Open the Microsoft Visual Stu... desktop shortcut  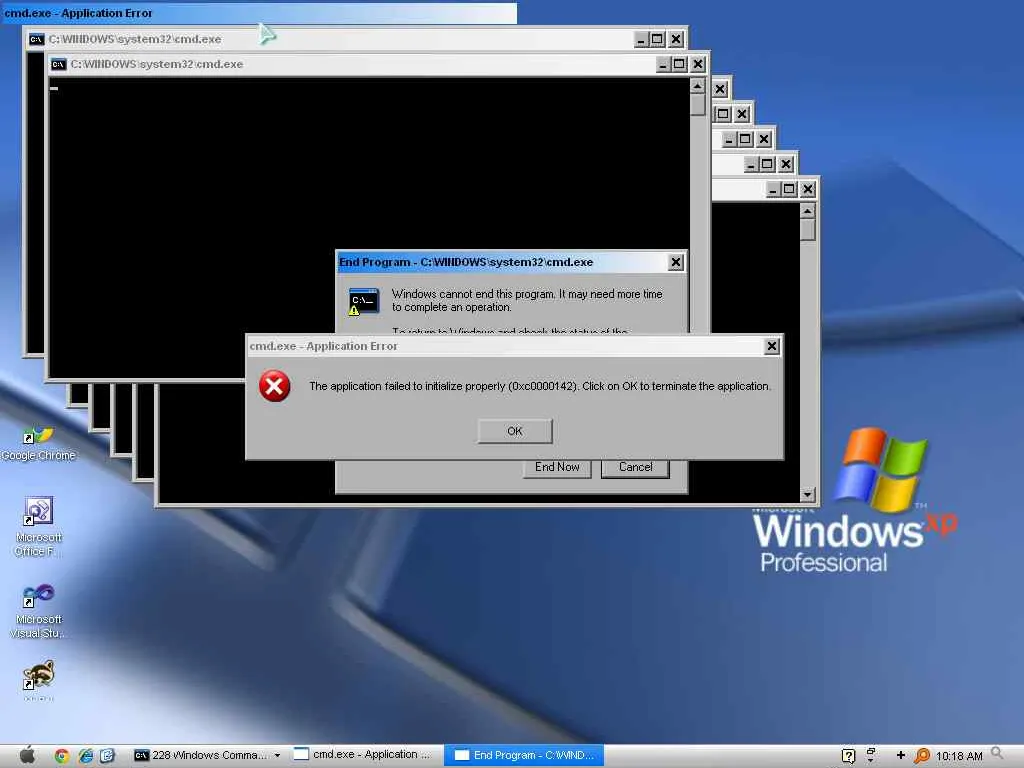[38, 611]
